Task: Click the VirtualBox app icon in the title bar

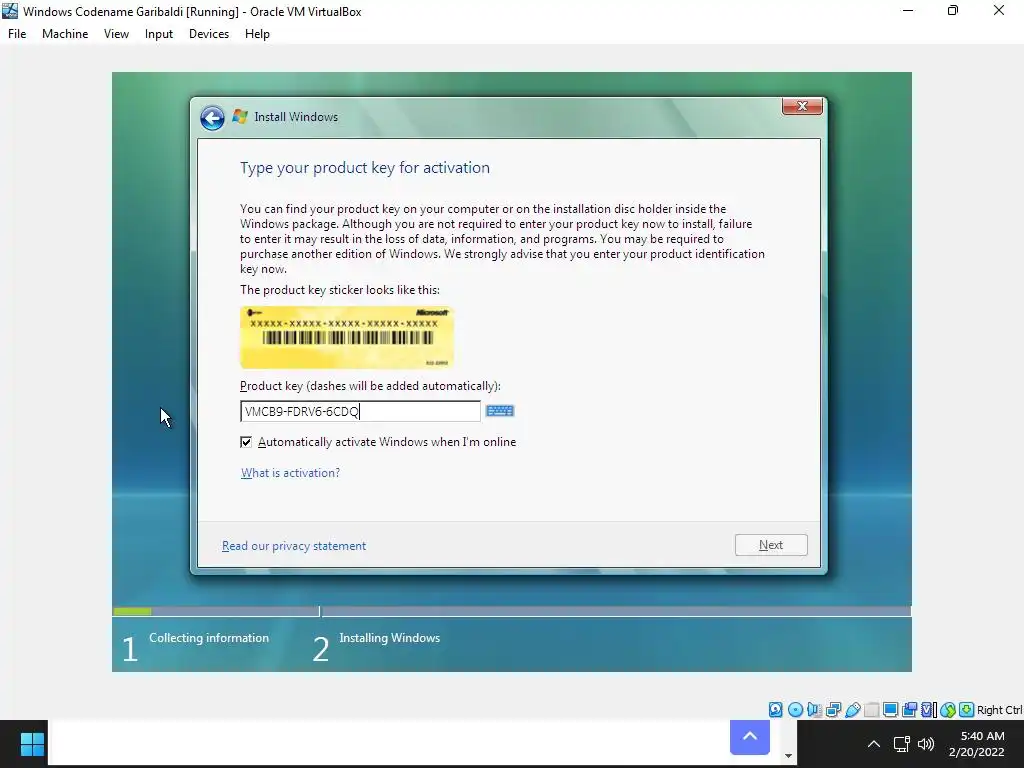Action: tap(10, 11)
